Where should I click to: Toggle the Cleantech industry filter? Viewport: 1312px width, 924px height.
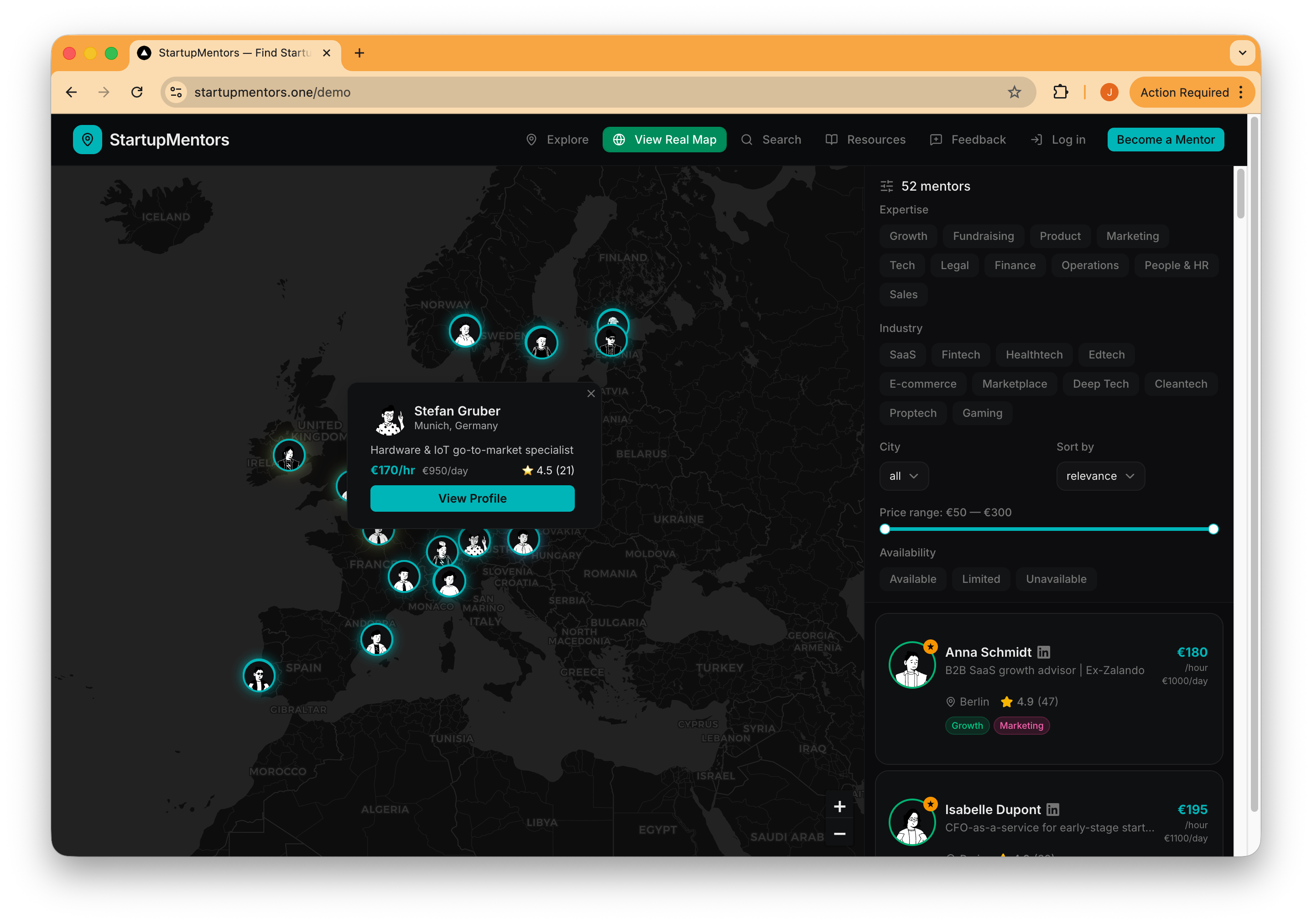pos(1181,384)
